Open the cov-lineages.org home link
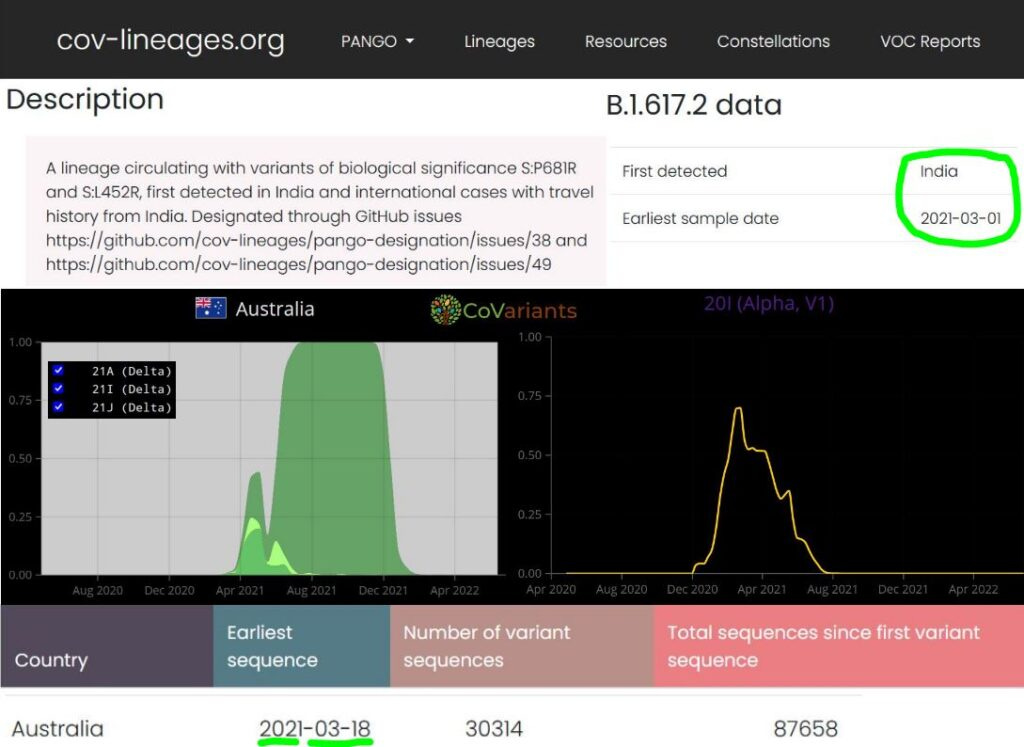Screen dimensions: 1024x747 point(170,40)
